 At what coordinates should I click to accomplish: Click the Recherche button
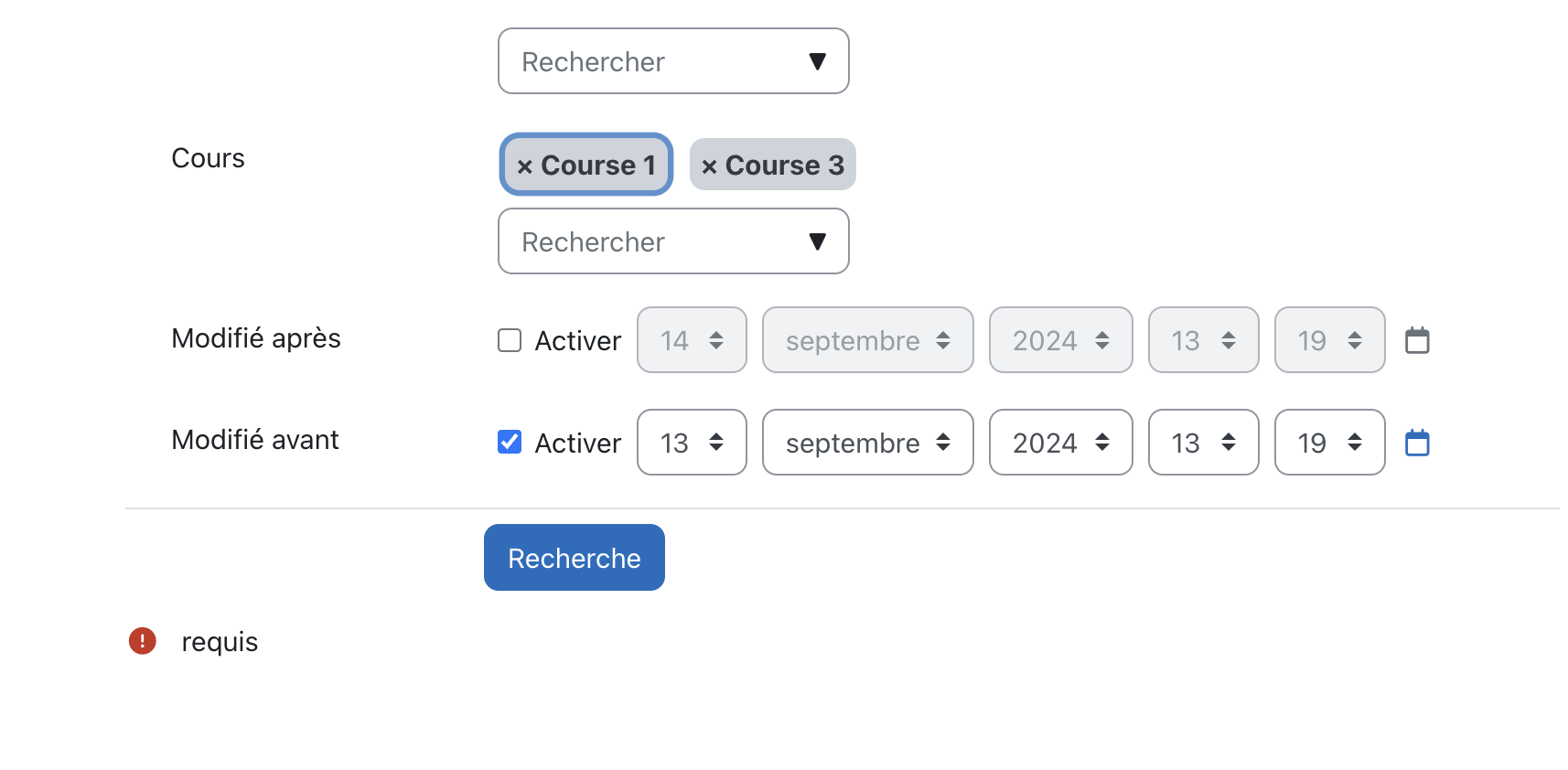click(x=575, y=558)
